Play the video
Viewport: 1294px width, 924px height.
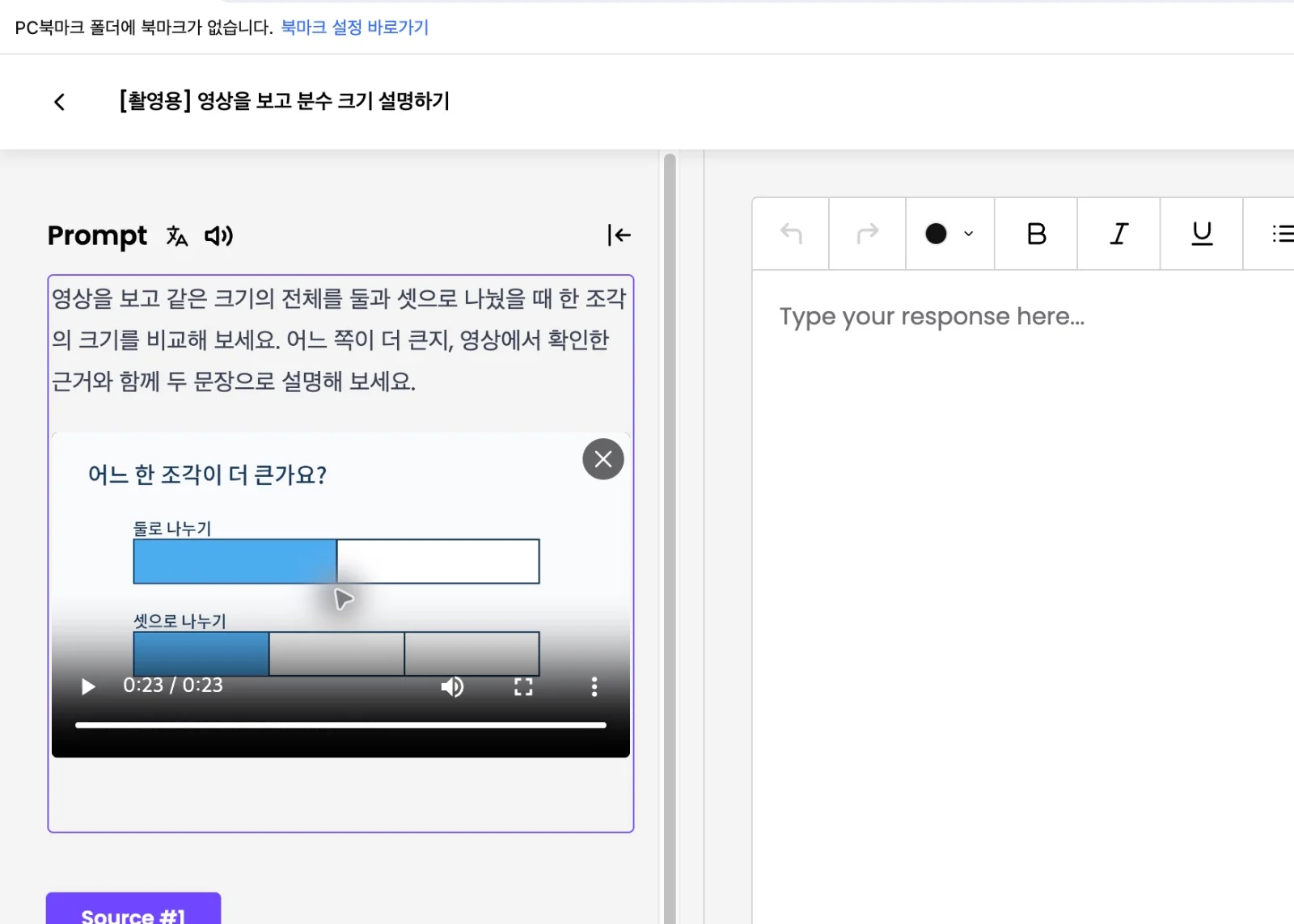coord(88,687)
